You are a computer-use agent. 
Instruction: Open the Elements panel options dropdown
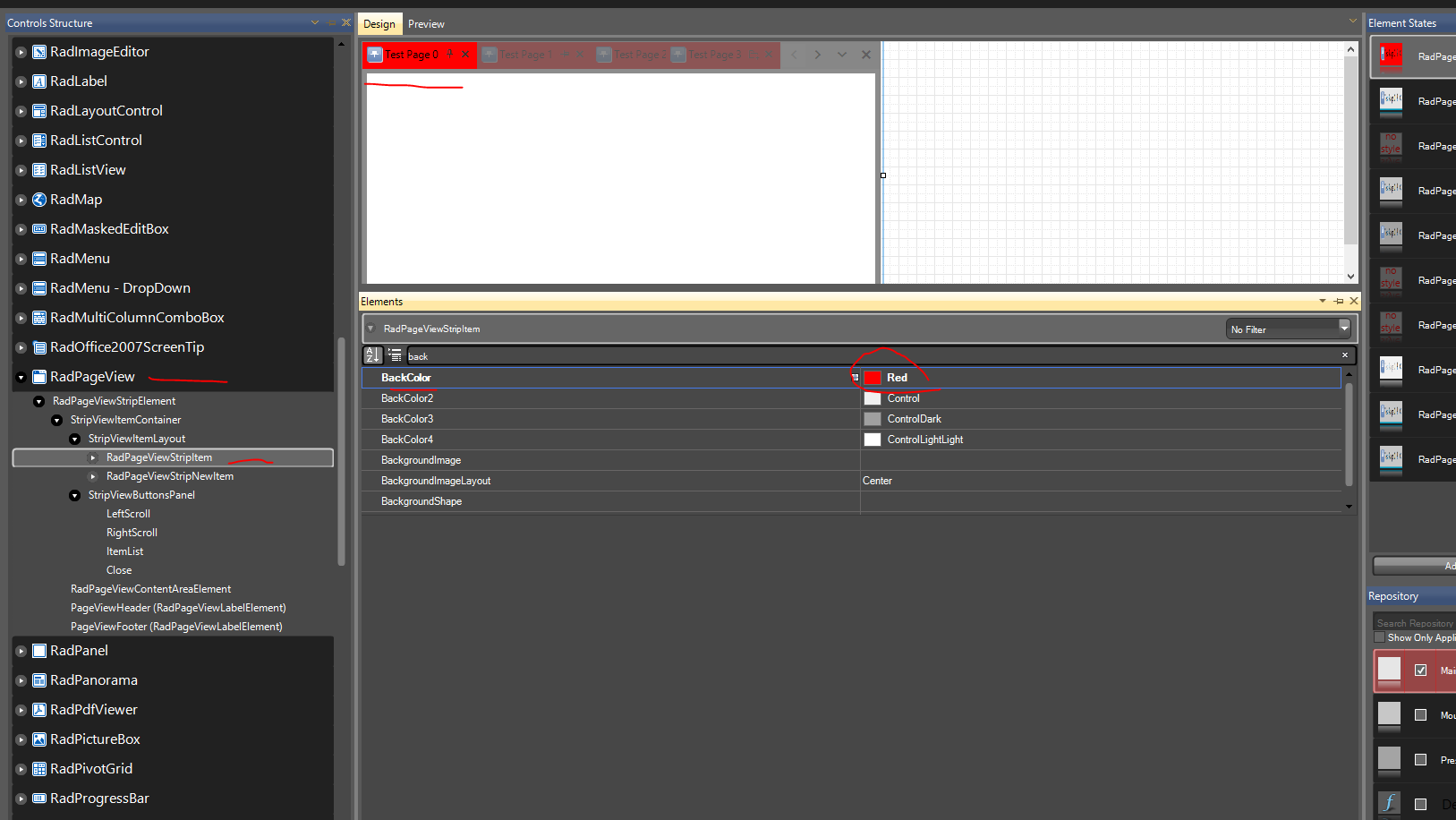(x=1323, y=302)
